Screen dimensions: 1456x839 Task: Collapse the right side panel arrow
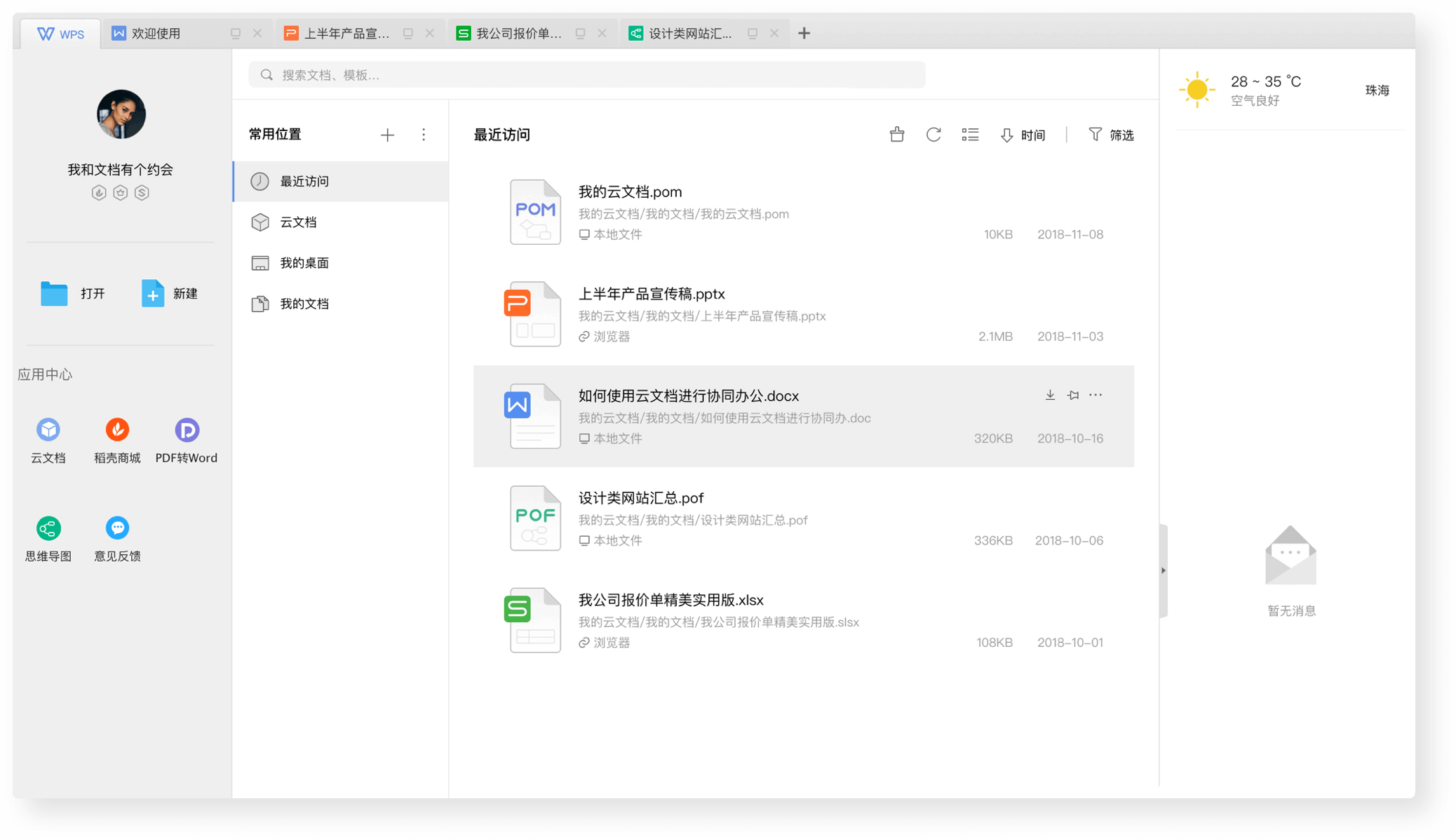(x=1163, y=570)
